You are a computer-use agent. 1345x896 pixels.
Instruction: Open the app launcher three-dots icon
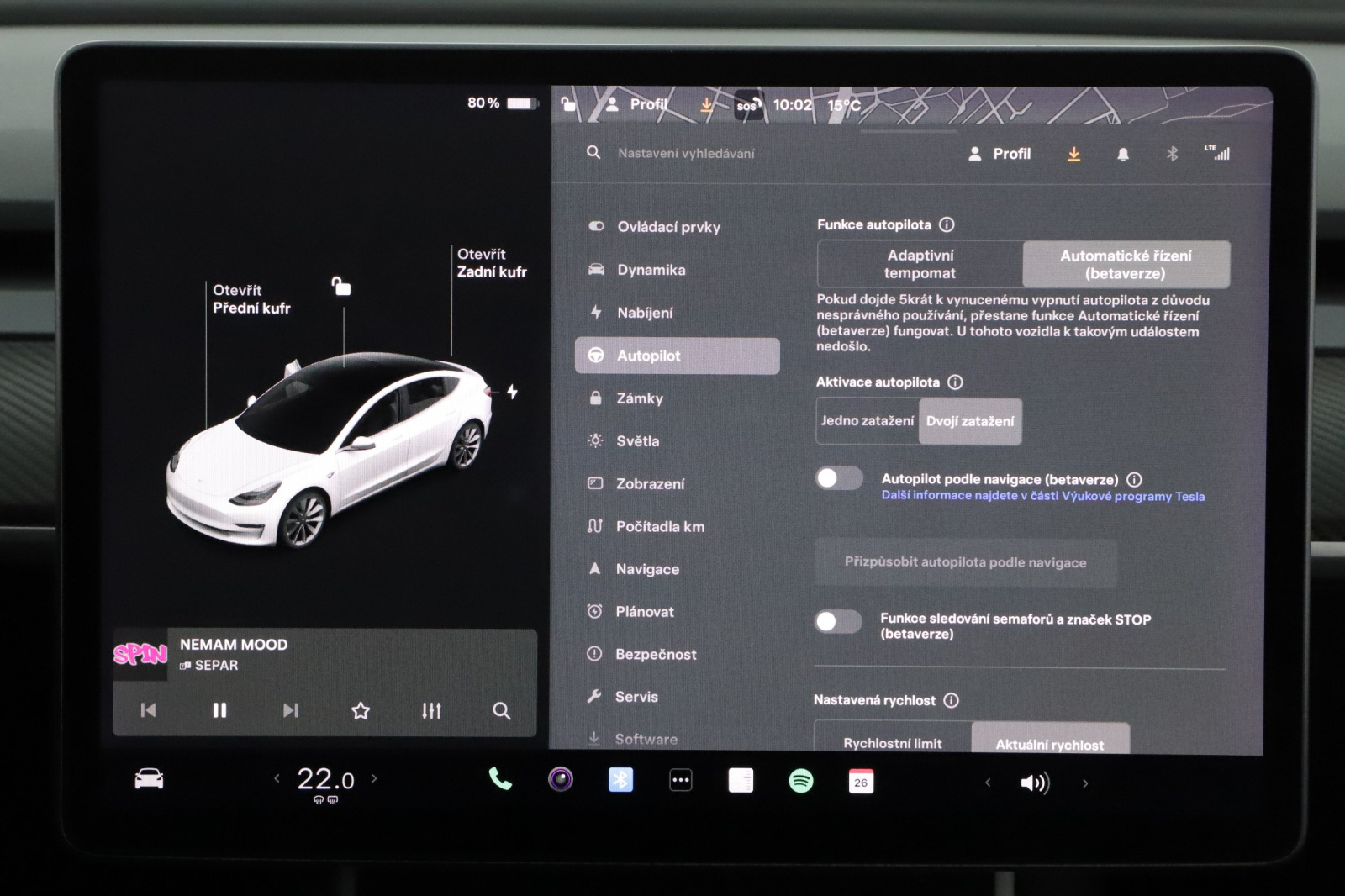[x=681, y=781]
